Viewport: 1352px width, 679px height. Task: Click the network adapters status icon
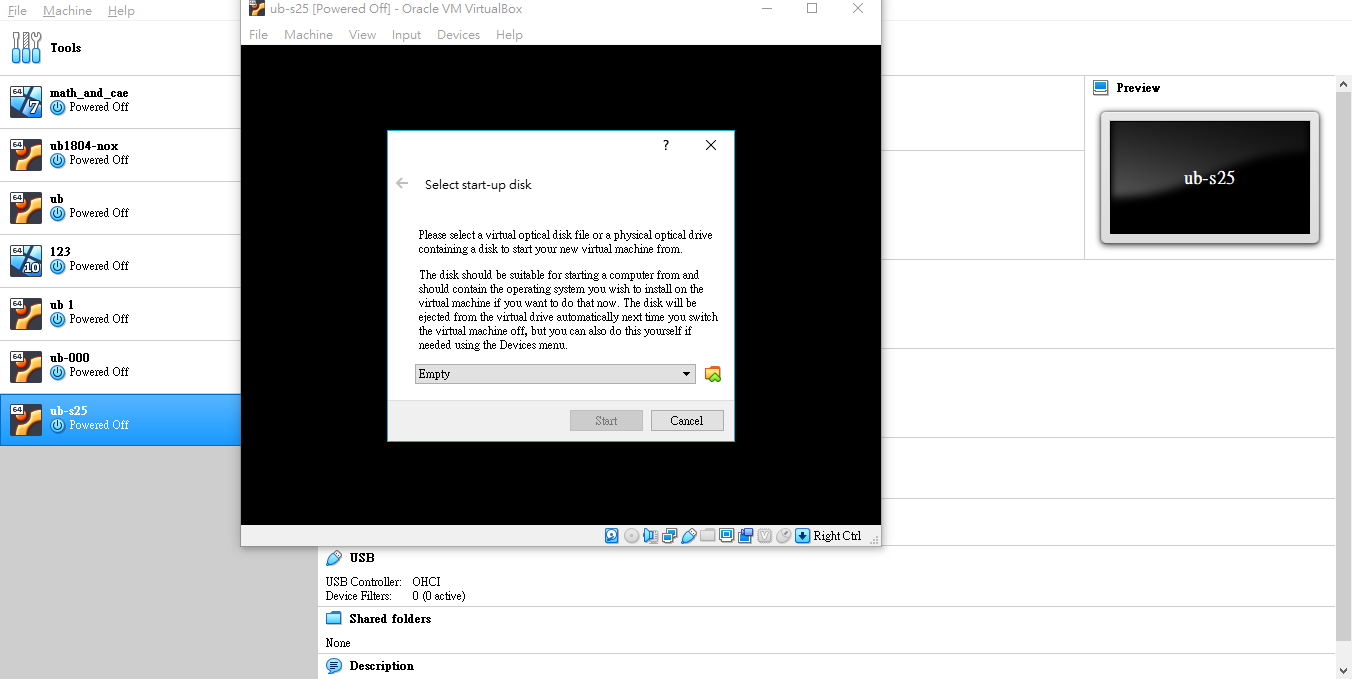pyautogui.click(x=670, y=536)
